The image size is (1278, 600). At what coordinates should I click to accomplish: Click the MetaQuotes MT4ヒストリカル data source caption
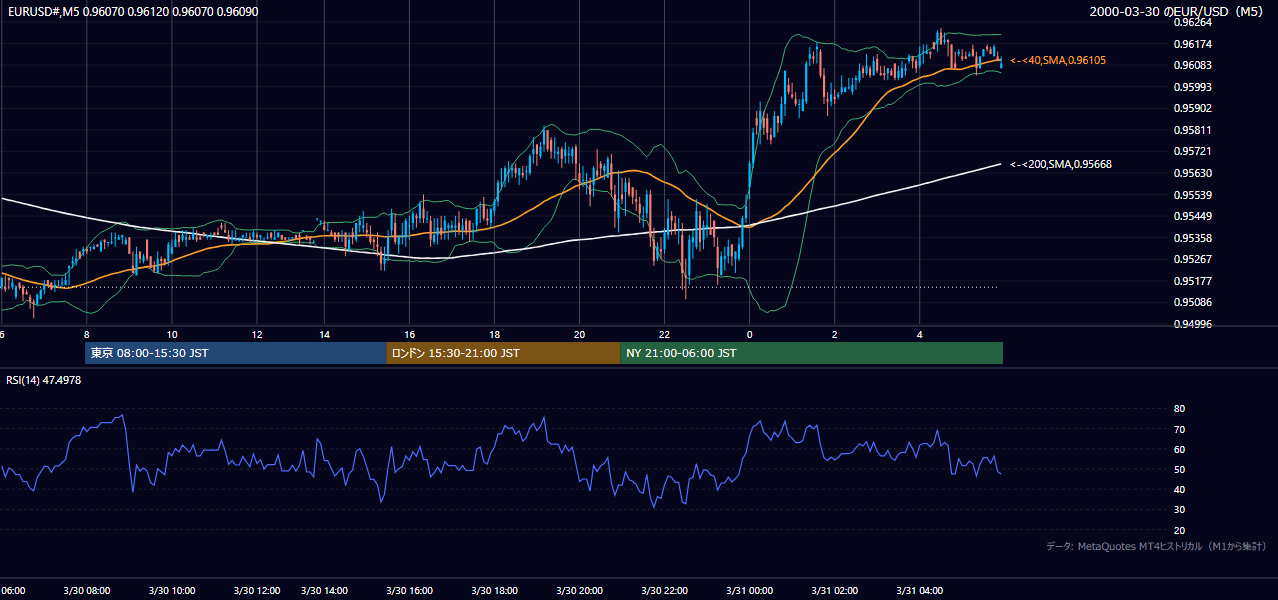1156,546
